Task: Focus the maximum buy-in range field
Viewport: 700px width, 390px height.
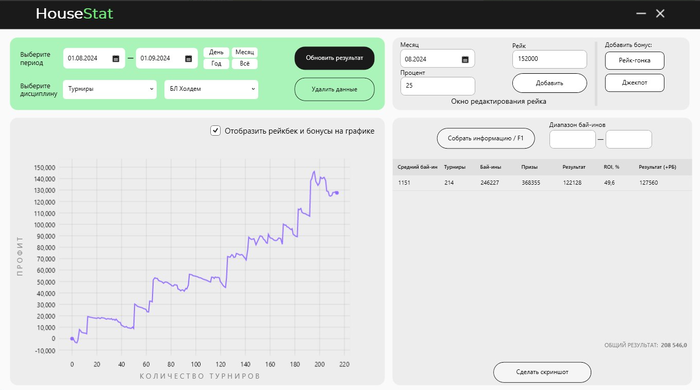Action: pyautogui.click(x=629, y=139)
